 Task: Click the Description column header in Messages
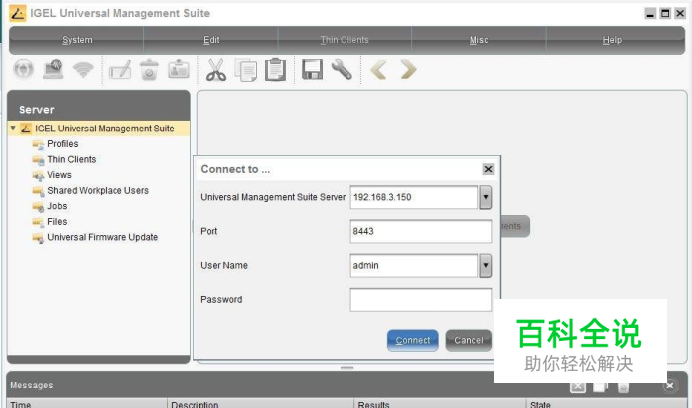point(261,404)
